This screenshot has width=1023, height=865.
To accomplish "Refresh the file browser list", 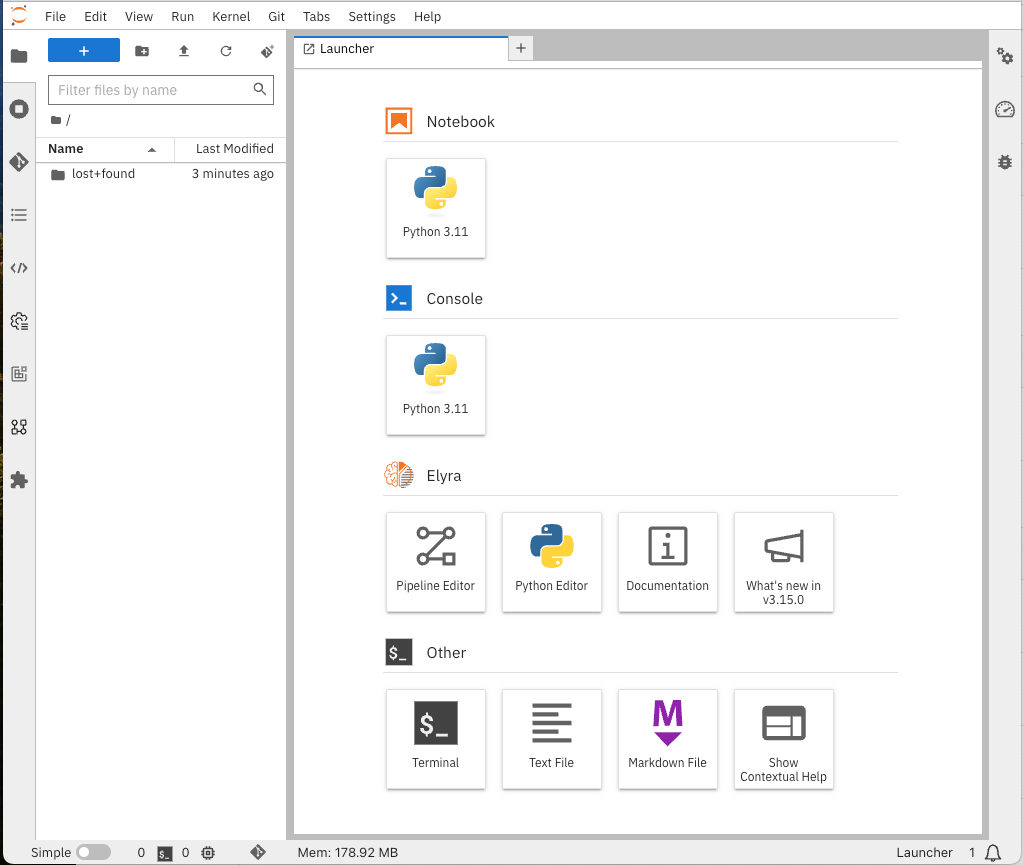I will coord(226,51).
